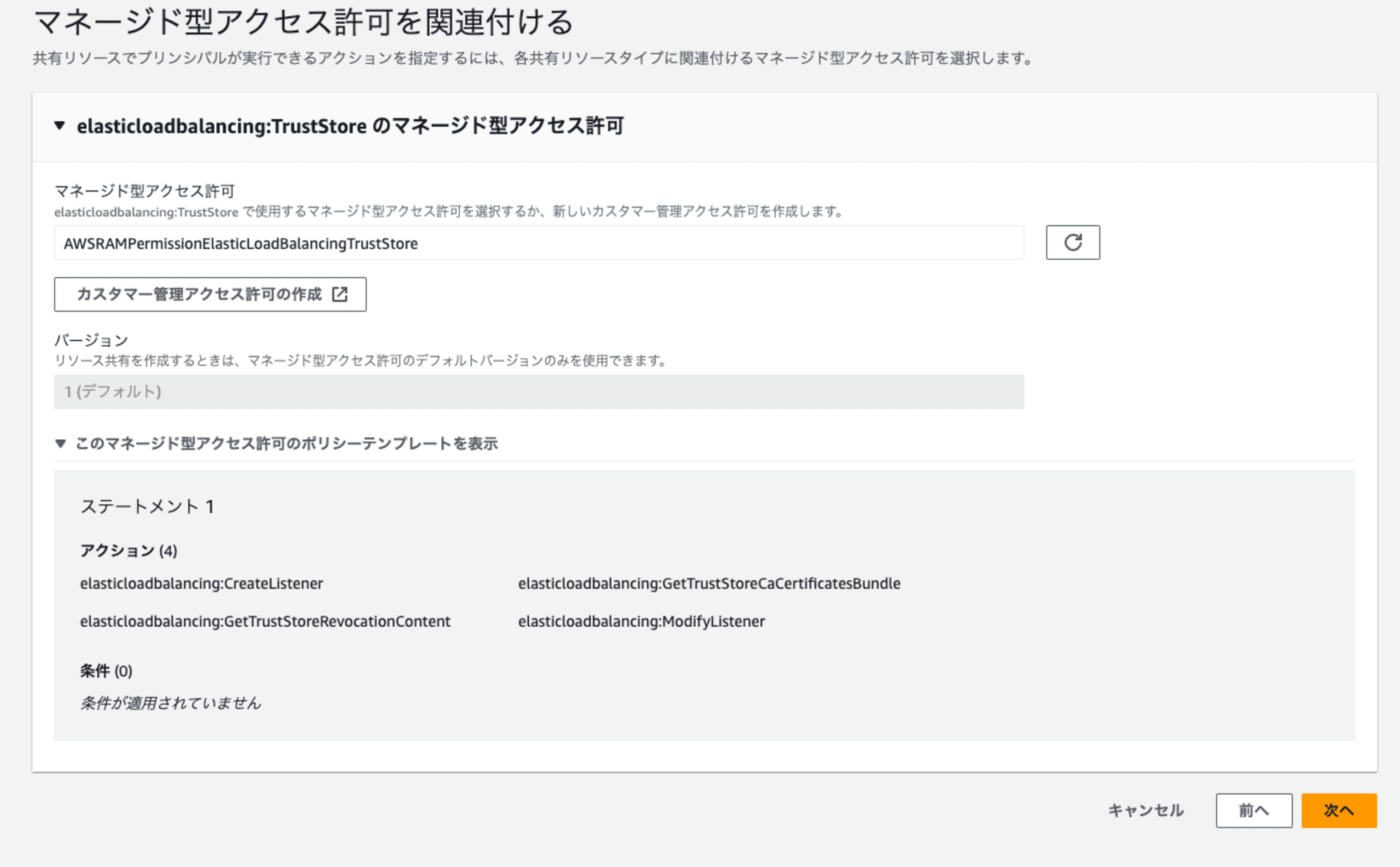The width and height of the screenshot is (1400, 867).
Task: Go back with the 前へ button
Action: coord(1254,810)
